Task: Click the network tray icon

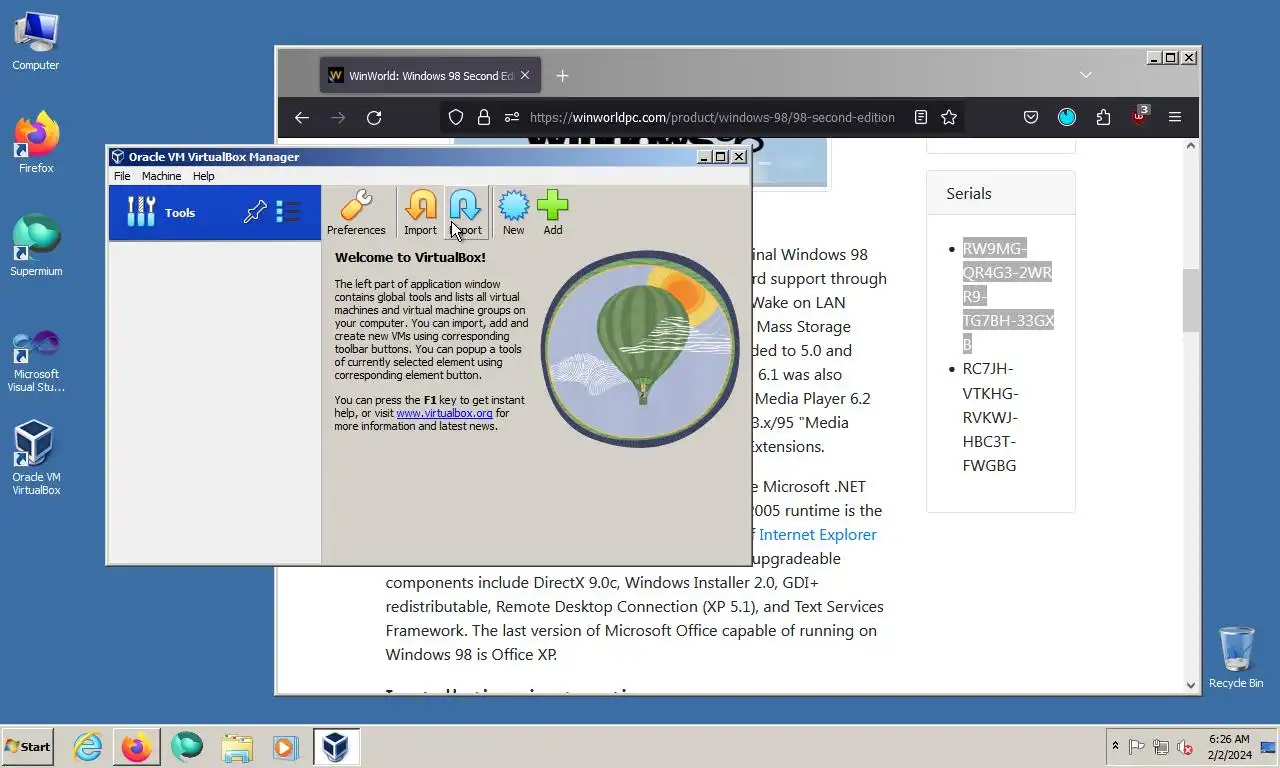Action: (1161, 747)
